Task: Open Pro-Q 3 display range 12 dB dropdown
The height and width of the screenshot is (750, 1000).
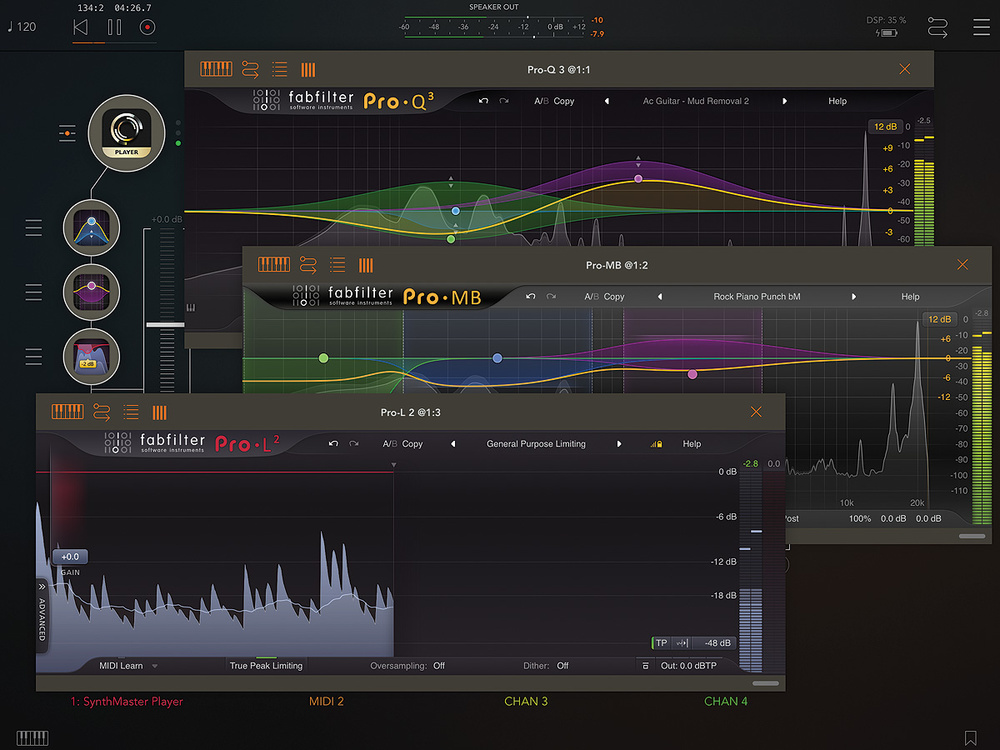Action: pos(885,126)
